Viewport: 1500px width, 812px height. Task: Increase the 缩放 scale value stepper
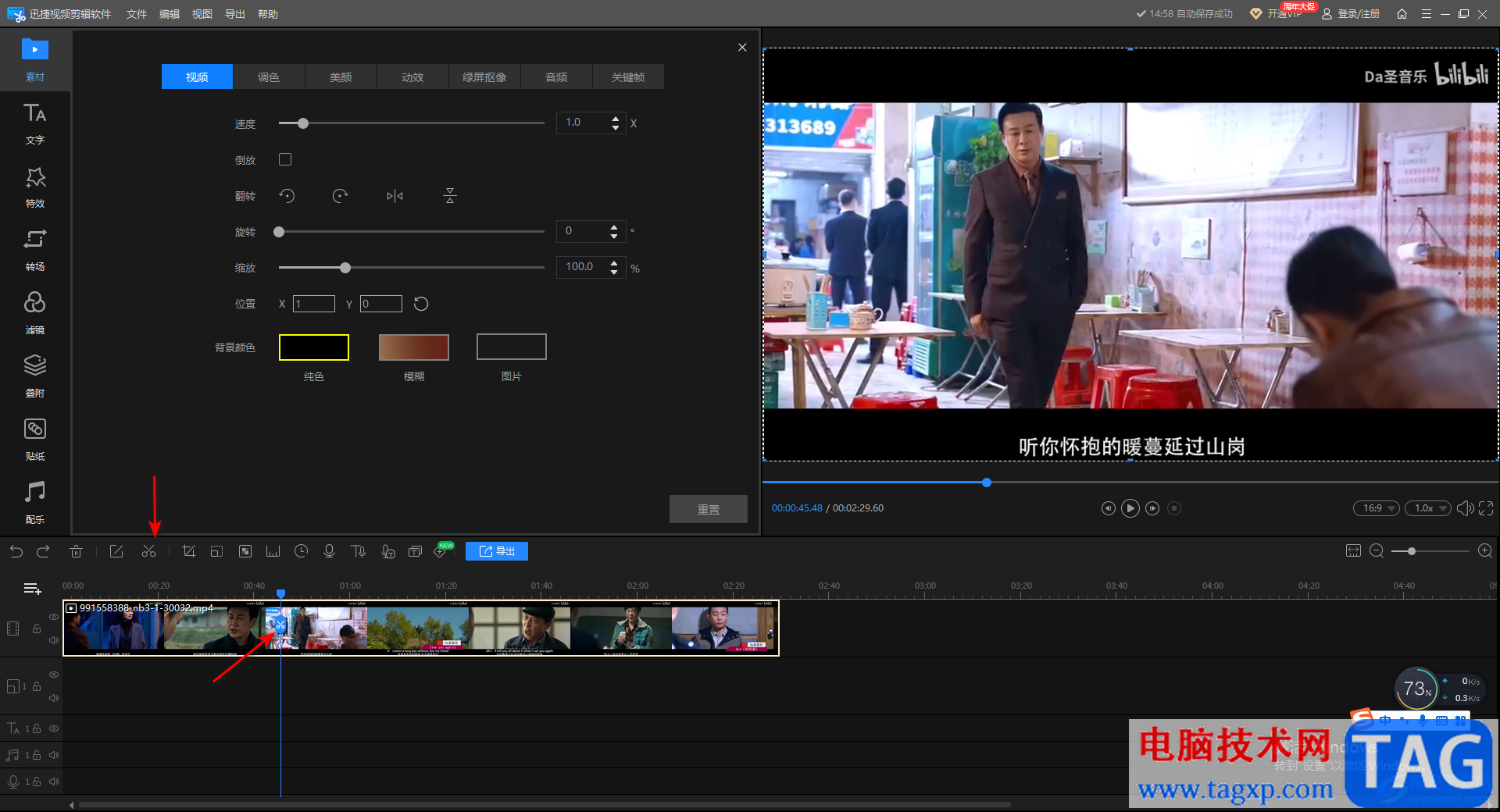(614, 263)
